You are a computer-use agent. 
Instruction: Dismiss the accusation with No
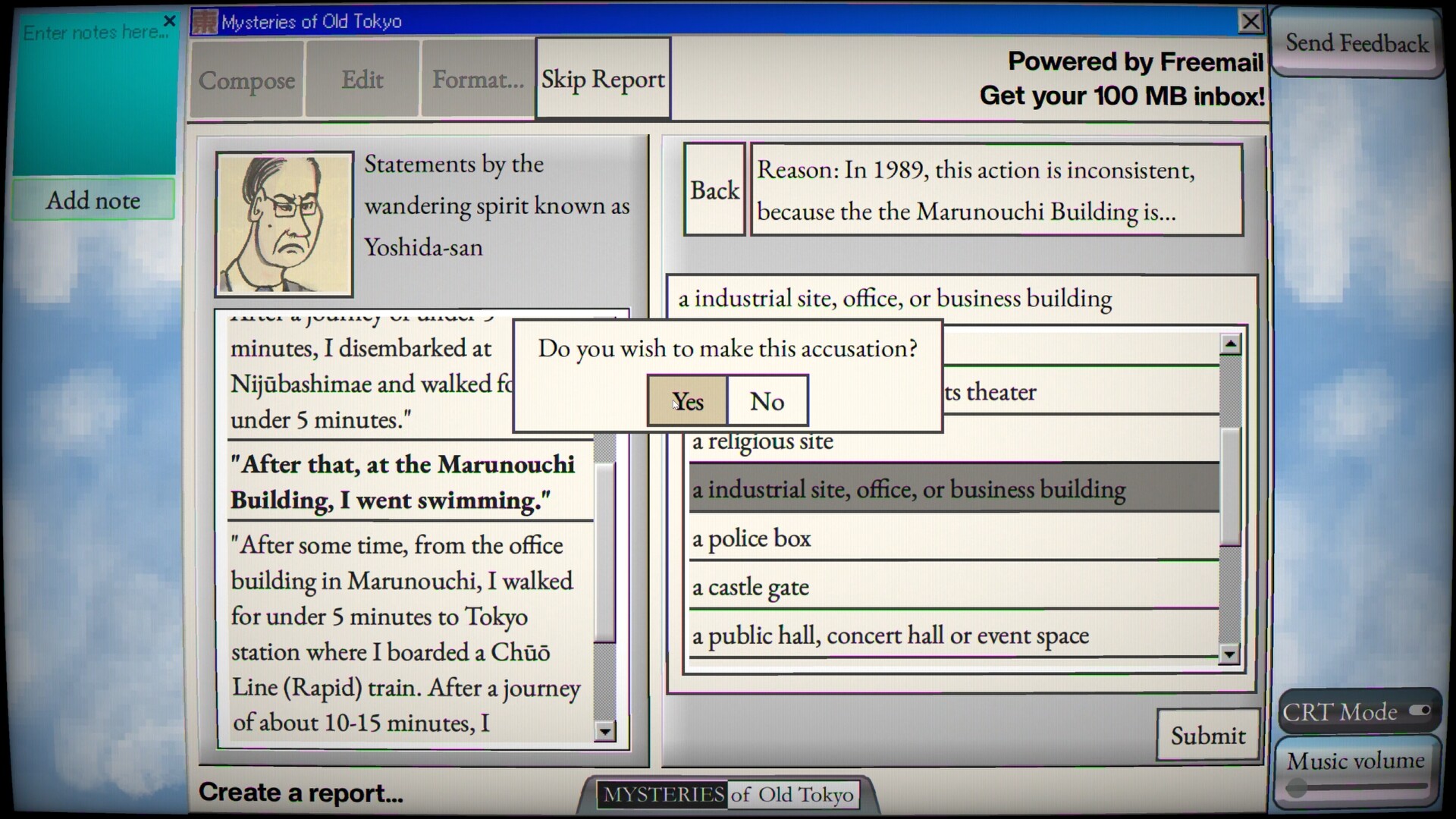[767, 400]
